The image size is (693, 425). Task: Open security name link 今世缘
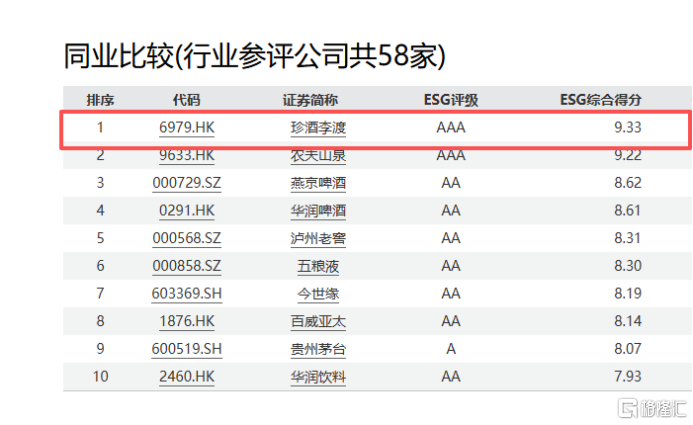pyautogui.click(x=318, y=294)
